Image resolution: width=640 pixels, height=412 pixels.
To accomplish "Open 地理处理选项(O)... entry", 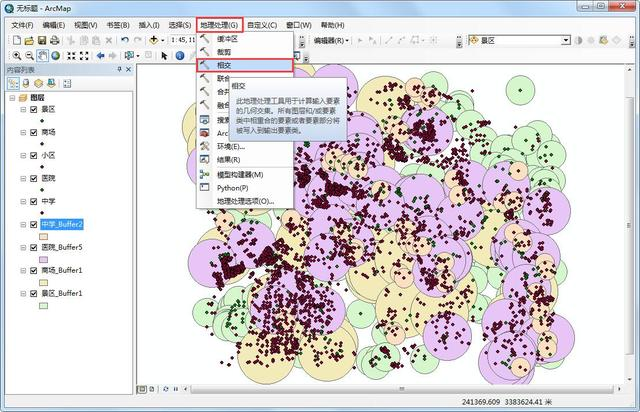I will point(244,201).
